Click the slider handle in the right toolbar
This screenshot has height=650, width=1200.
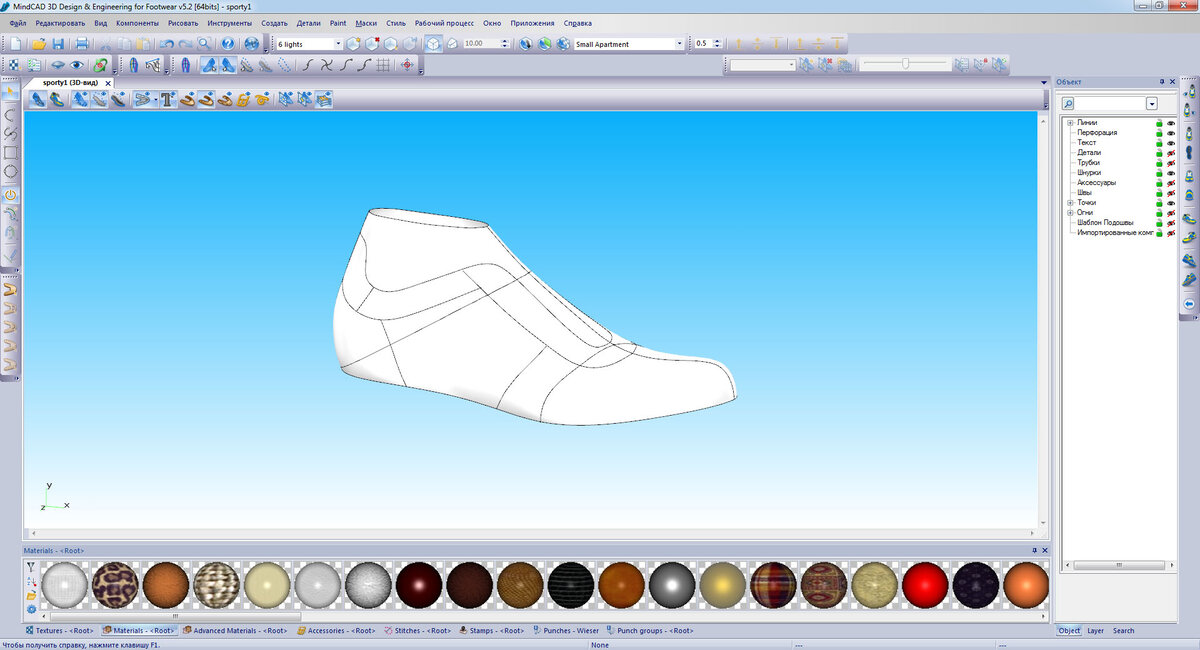(905, 65)
